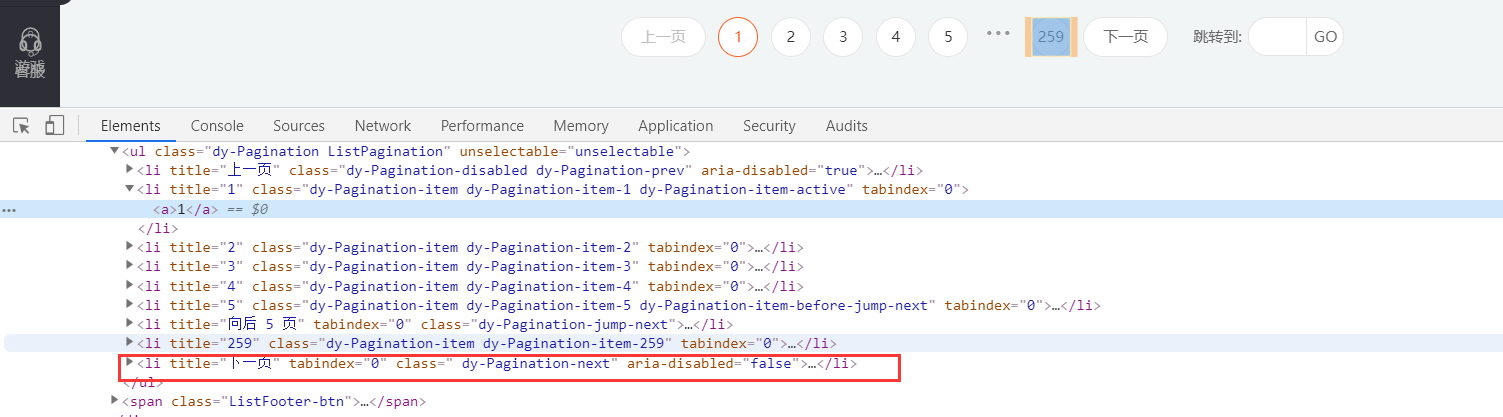Screen dimensions: 1503x417
Task: Go to page 1 in pagination
Action: pyautogui.click(x=738, y=37)
